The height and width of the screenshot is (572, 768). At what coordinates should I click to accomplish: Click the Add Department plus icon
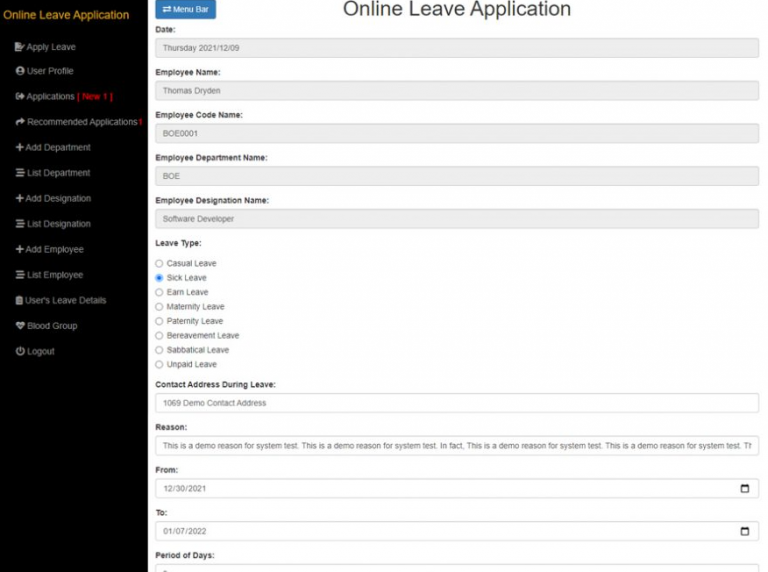pyautogui.click(x=19, y=148)
